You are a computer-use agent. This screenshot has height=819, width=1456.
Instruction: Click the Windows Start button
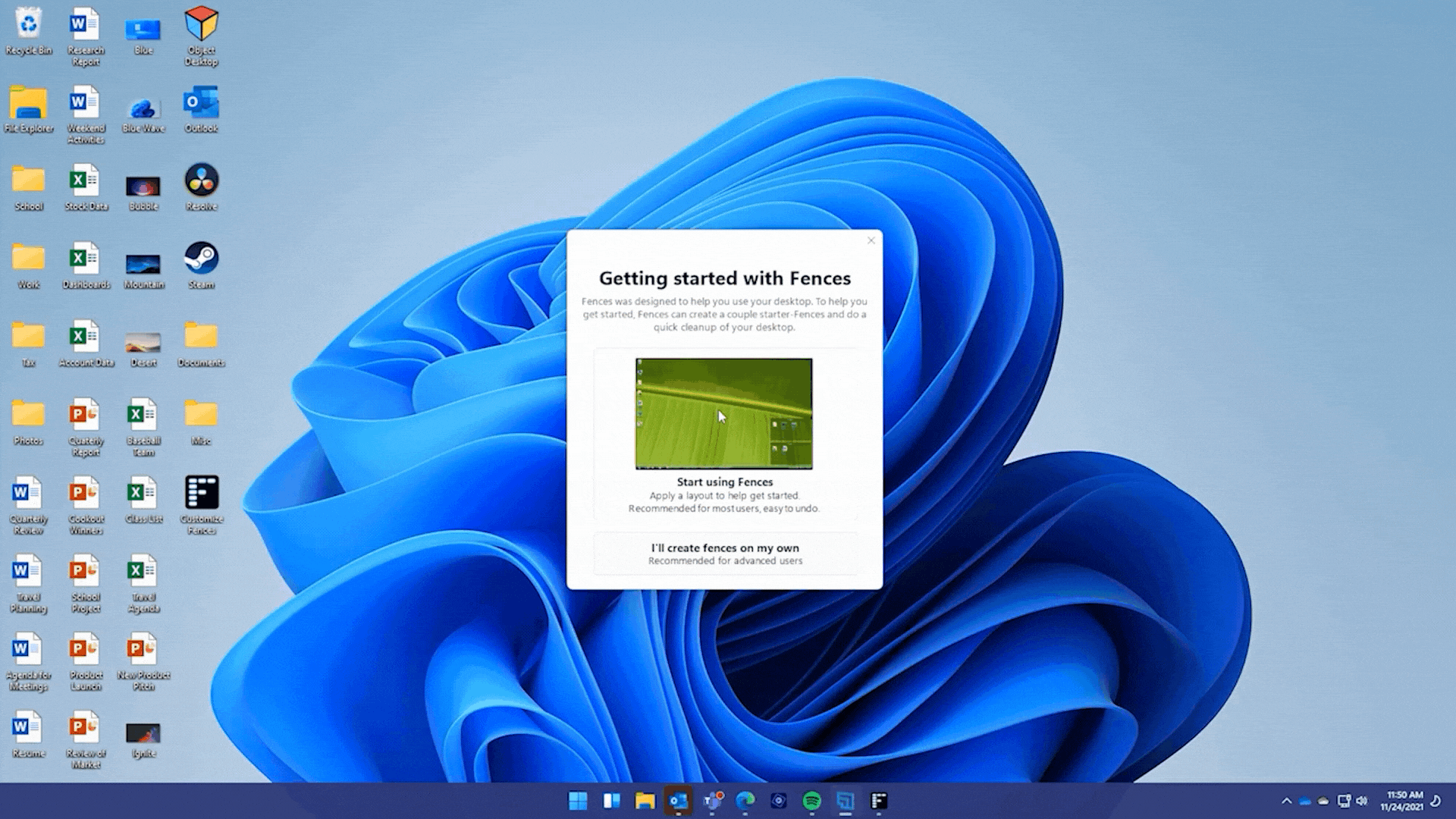click(x=578, y=801)
